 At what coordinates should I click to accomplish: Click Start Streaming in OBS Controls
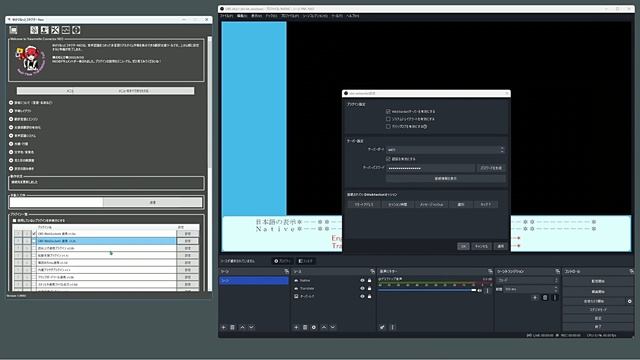coord(598,281)
